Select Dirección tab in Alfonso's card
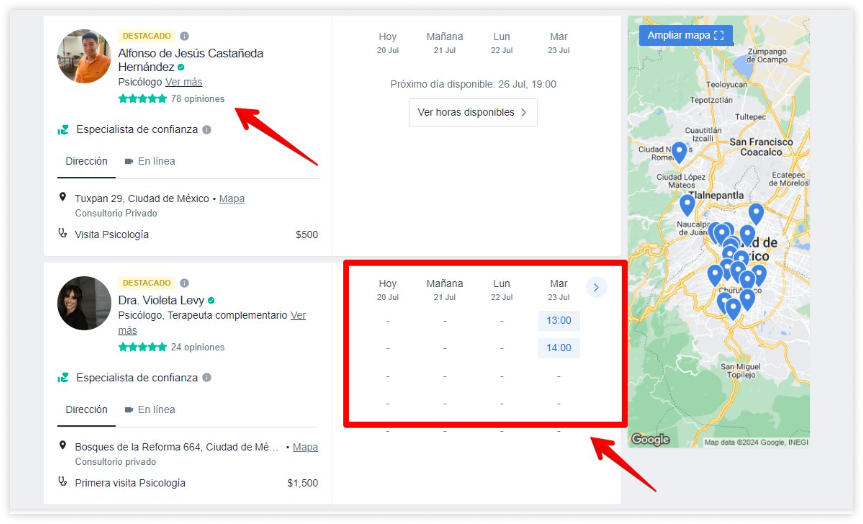The height and width of the screenshot is (524, 863). (86, 161)
